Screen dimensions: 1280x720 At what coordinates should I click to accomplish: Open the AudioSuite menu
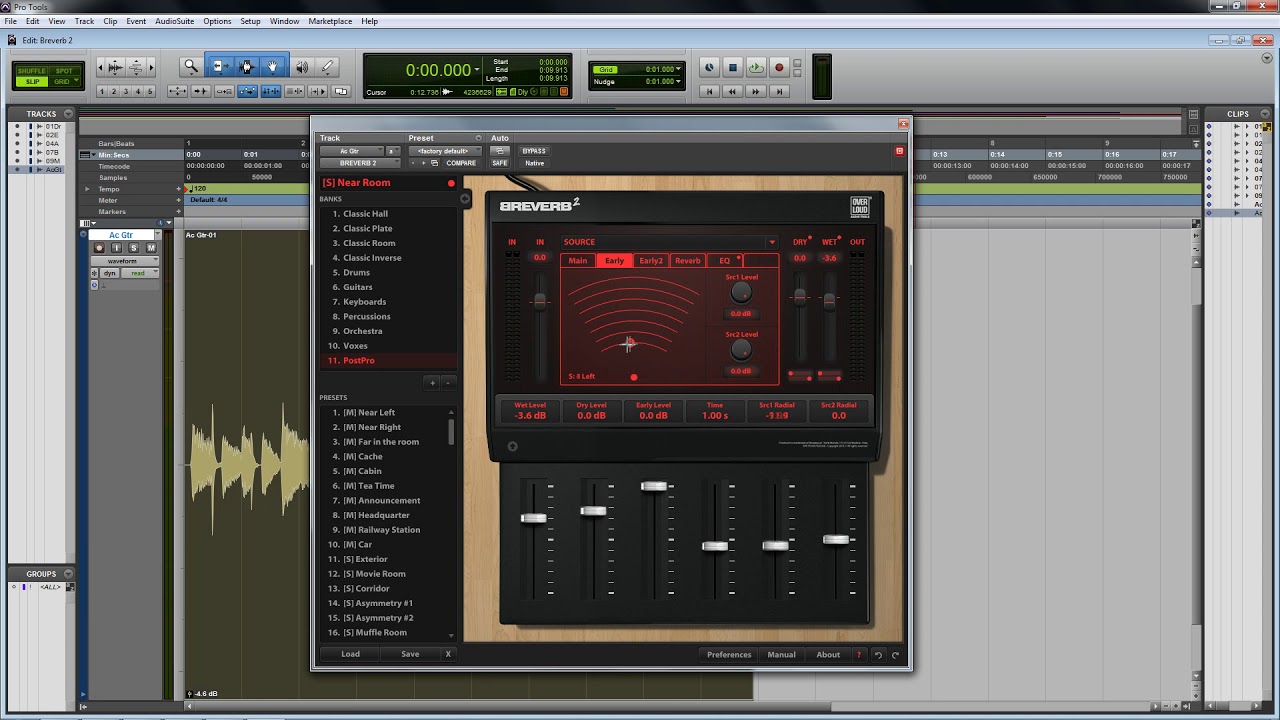(x=174, y=21)
